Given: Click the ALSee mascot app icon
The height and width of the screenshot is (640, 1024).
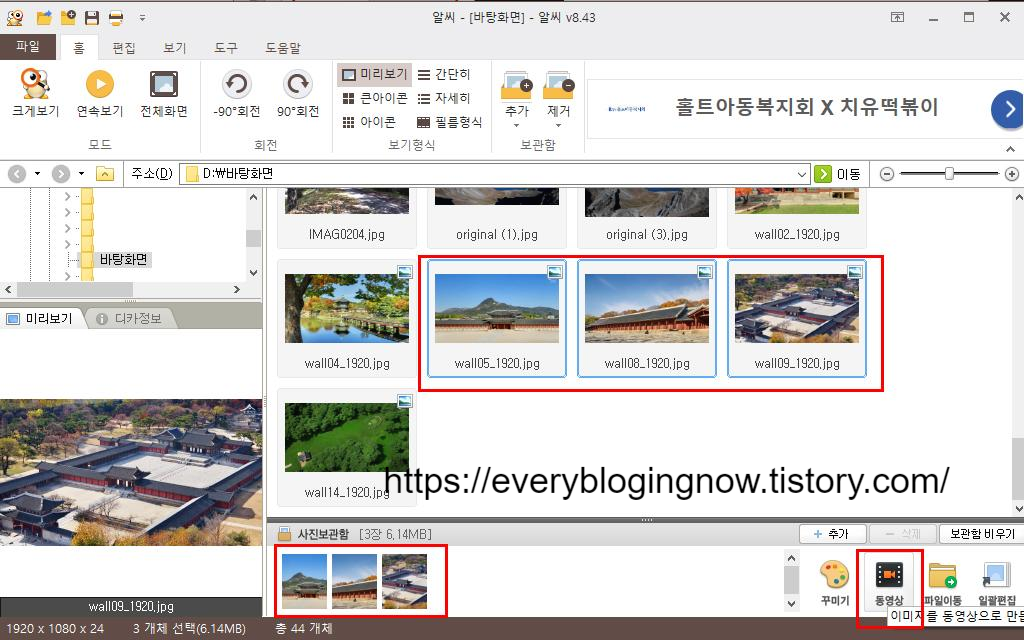Looking at the screenshot, I should coord(15,18).
